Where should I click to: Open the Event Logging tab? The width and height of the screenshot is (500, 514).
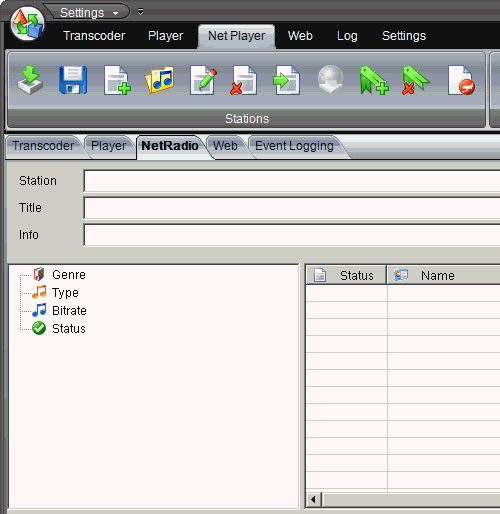click(294, 146)
